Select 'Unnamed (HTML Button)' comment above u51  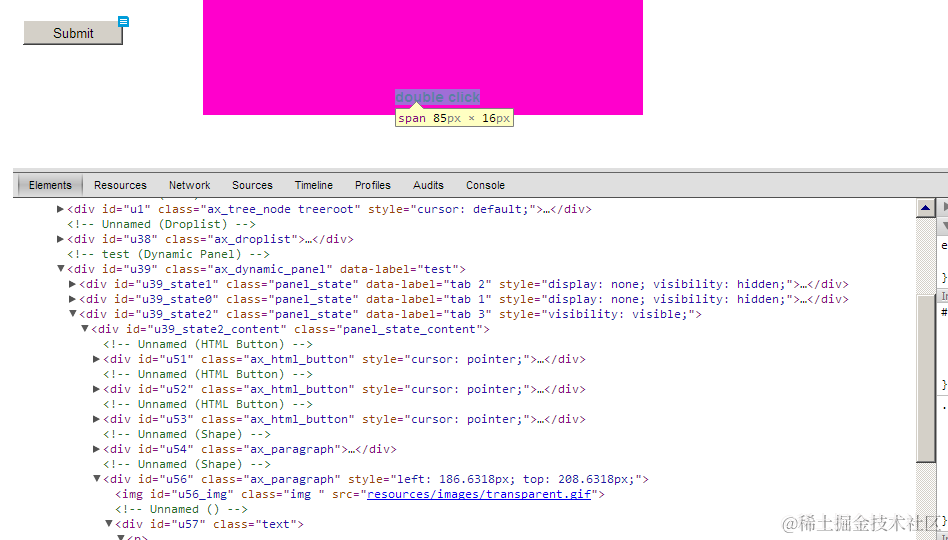[207, 344]
